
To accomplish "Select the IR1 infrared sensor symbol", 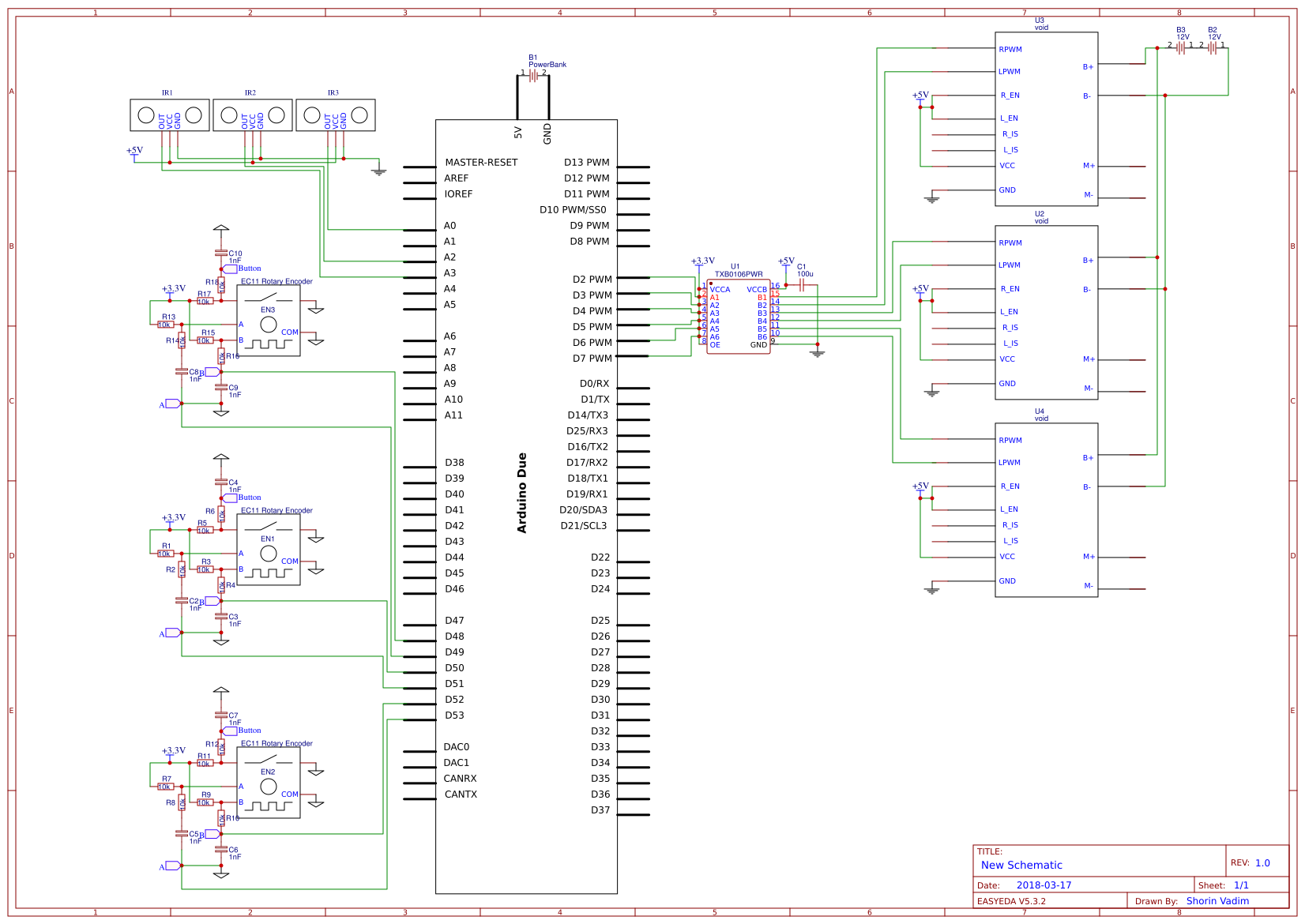I will point(168,115).
